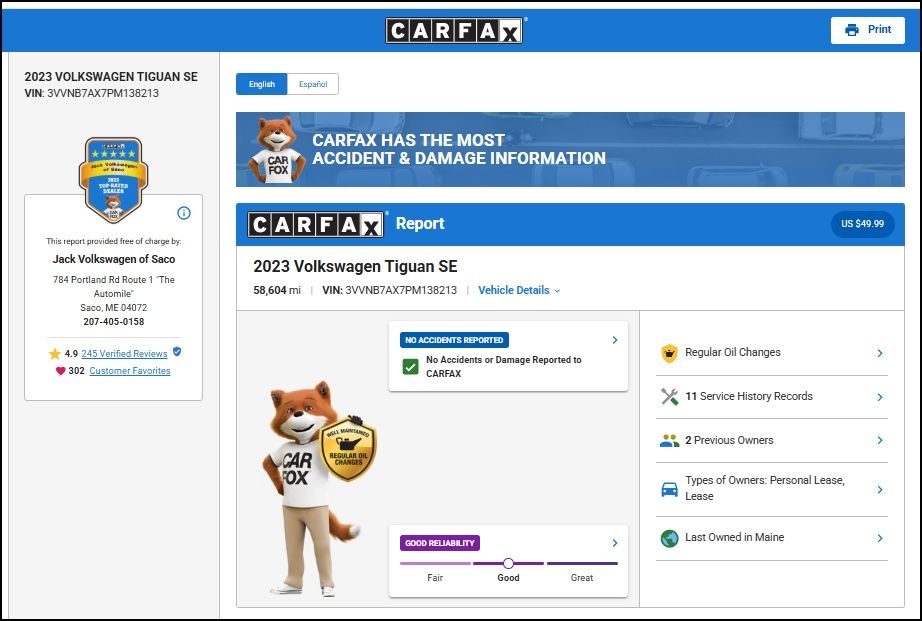This screenshot has height=621, width=922.
Task: Open the Good Reliability card chevron
Action: pyautogui.click(x=614, y=543)
